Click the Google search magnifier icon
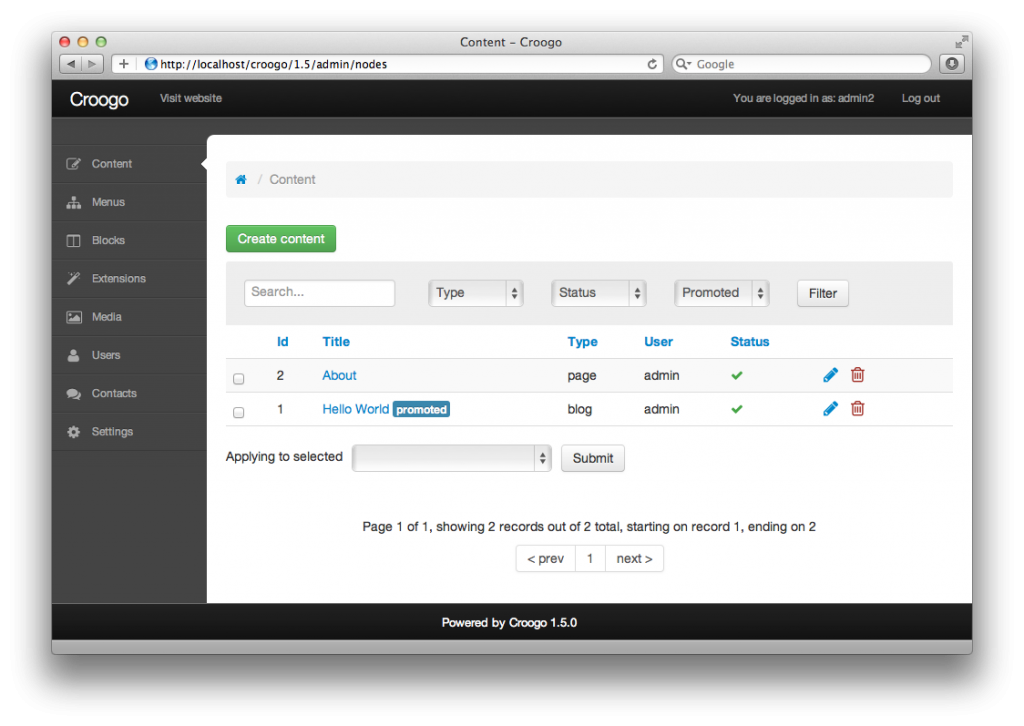 pos(683,64)
